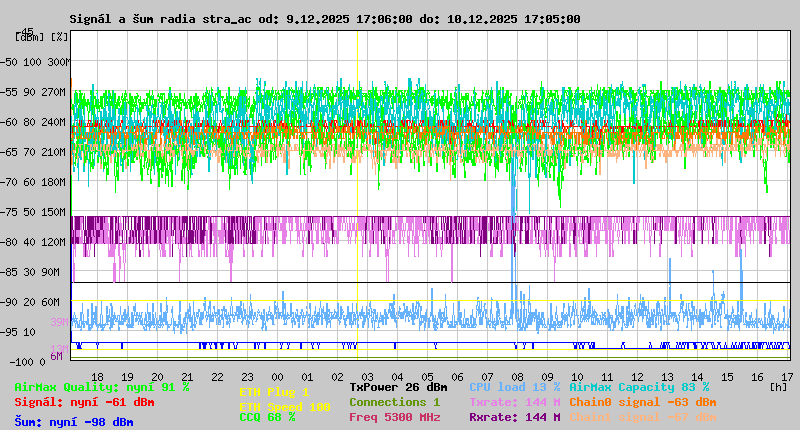Click the Freq 5300 MHz legend label
The image size is (800, 430).
point(394,417)
